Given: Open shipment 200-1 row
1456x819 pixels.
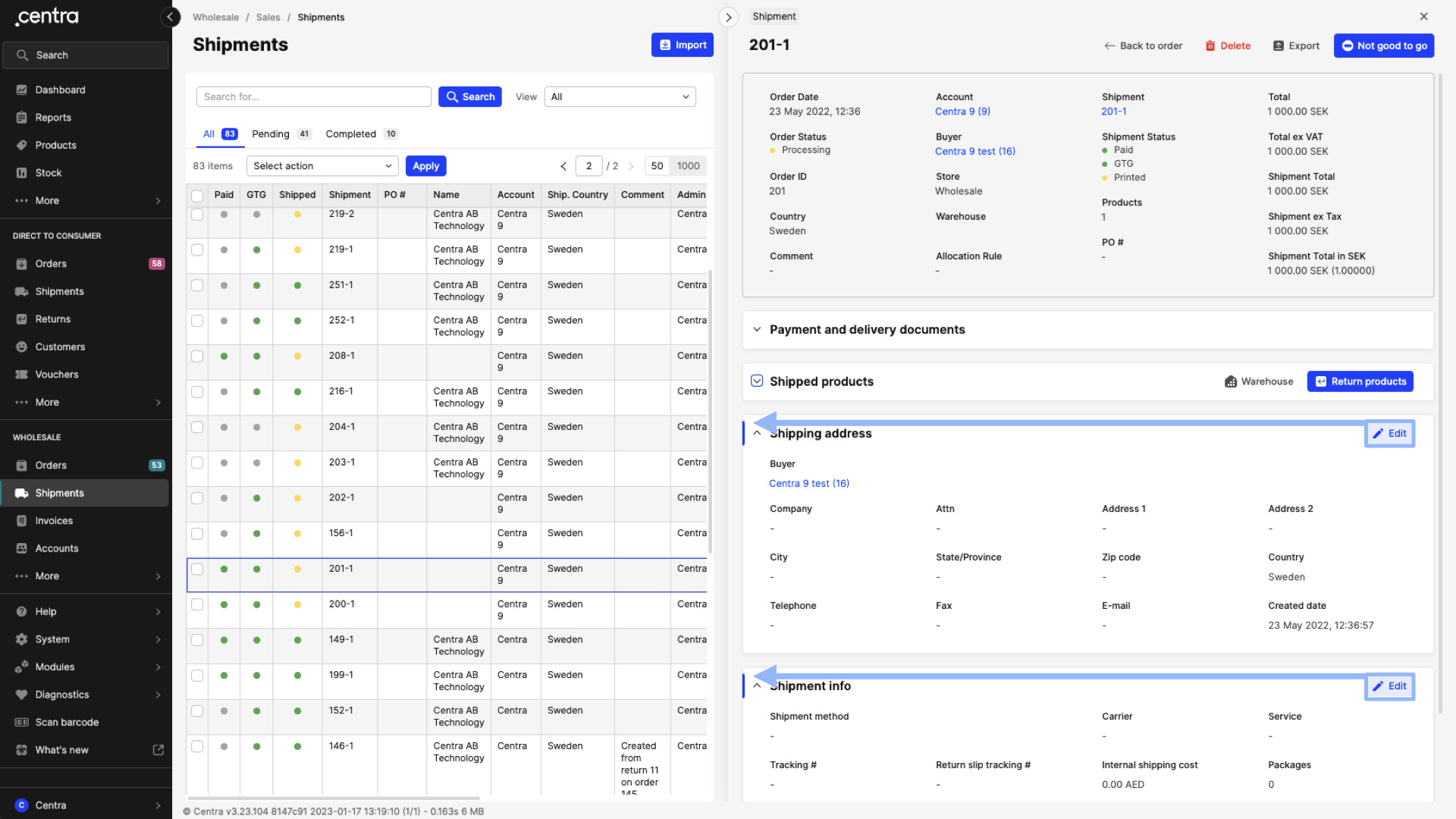Looking at the screenshot, I should 446,610.
